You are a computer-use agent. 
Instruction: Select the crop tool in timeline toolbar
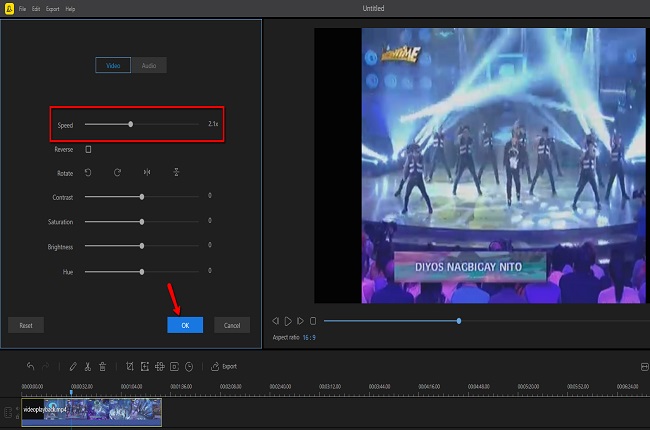[x=129, y=366]
